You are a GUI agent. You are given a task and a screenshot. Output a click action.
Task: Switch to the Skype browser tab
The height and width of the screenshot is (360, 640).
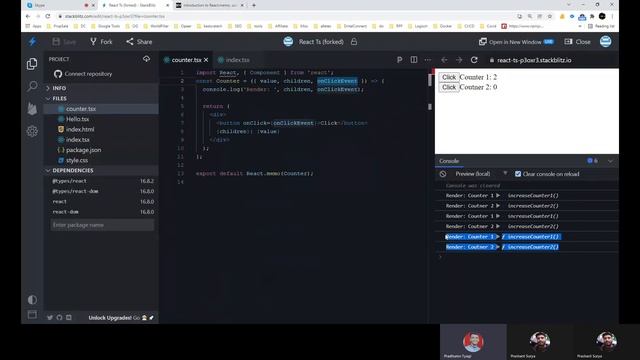tap(58, 5)
